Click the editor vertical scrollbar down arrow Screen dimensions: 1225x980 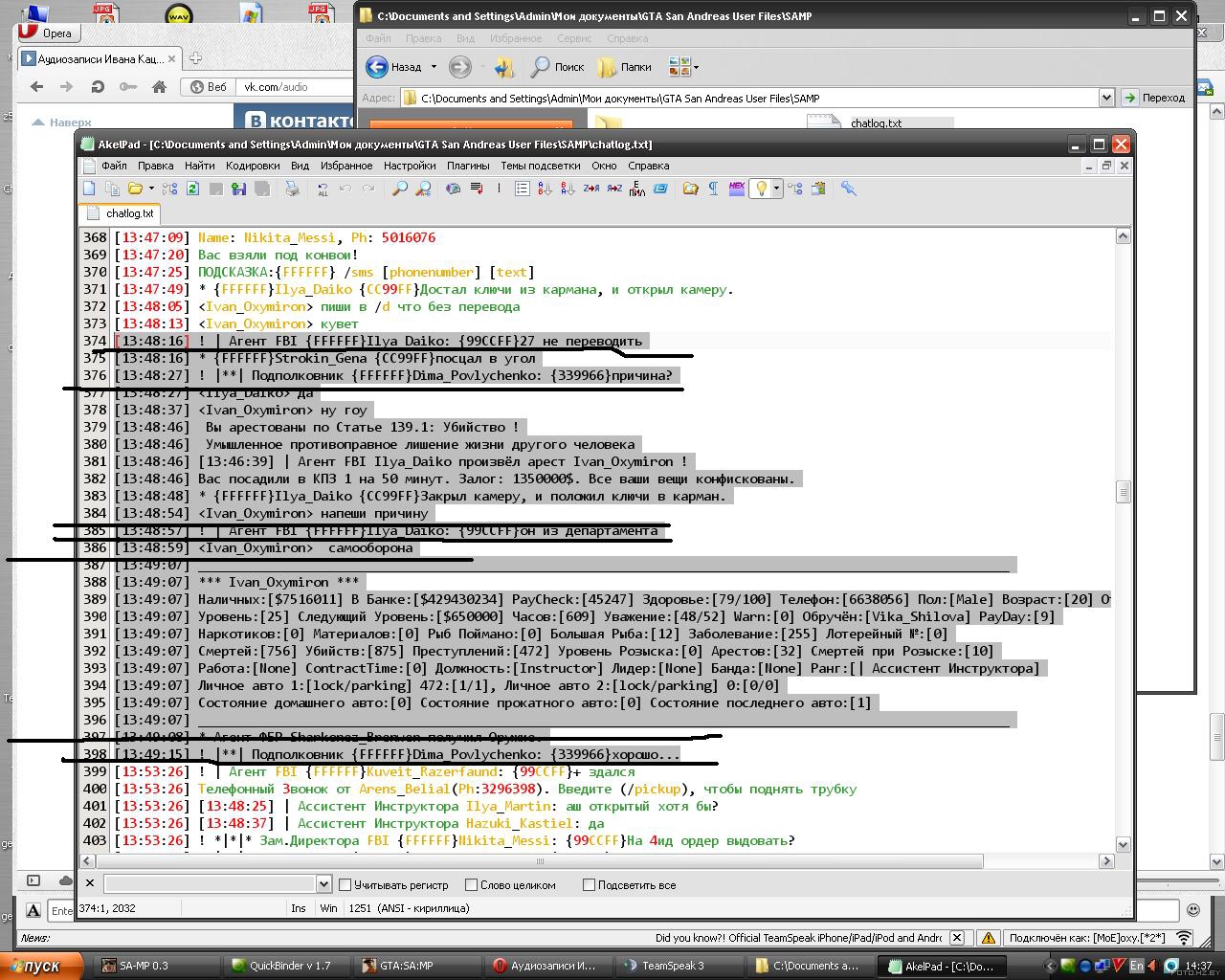pyautogui.click(x=1124, y=845)
